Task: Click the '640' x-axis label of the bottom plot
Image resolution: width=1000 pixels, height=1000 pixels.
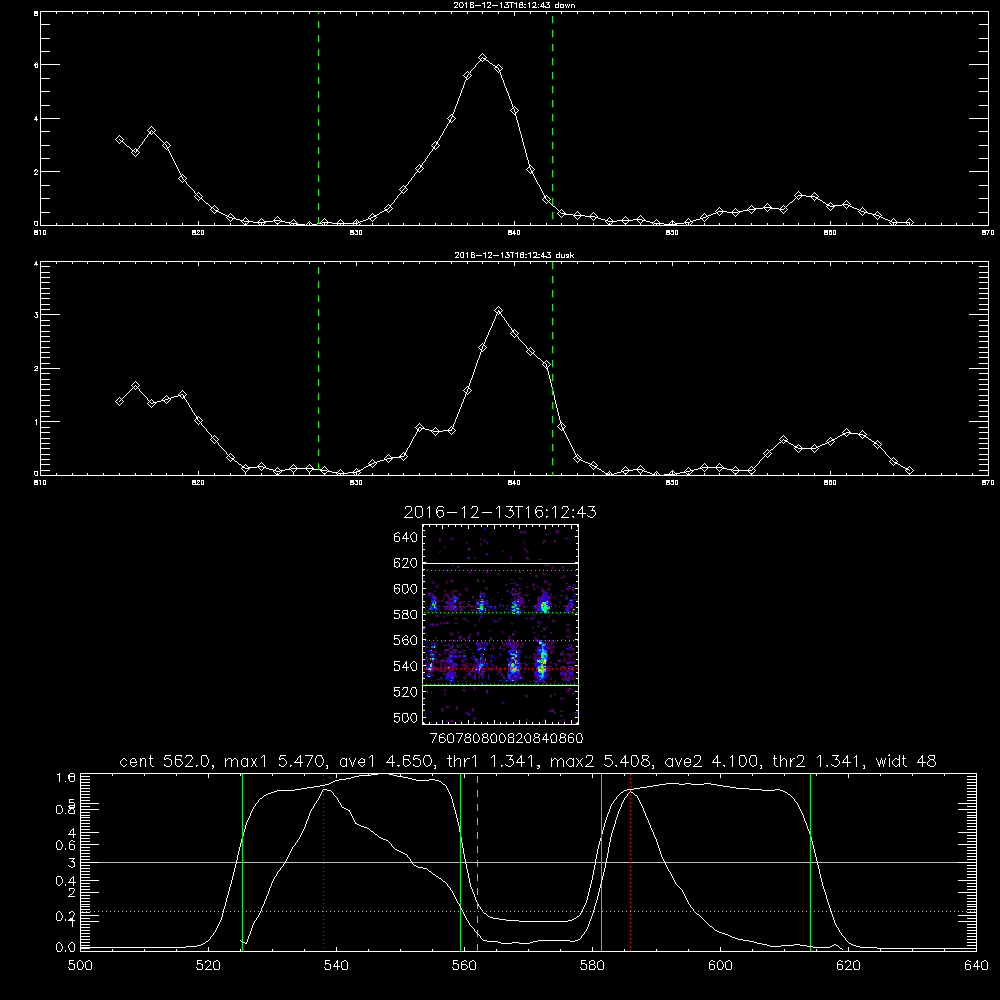Action: coord(976,966)
